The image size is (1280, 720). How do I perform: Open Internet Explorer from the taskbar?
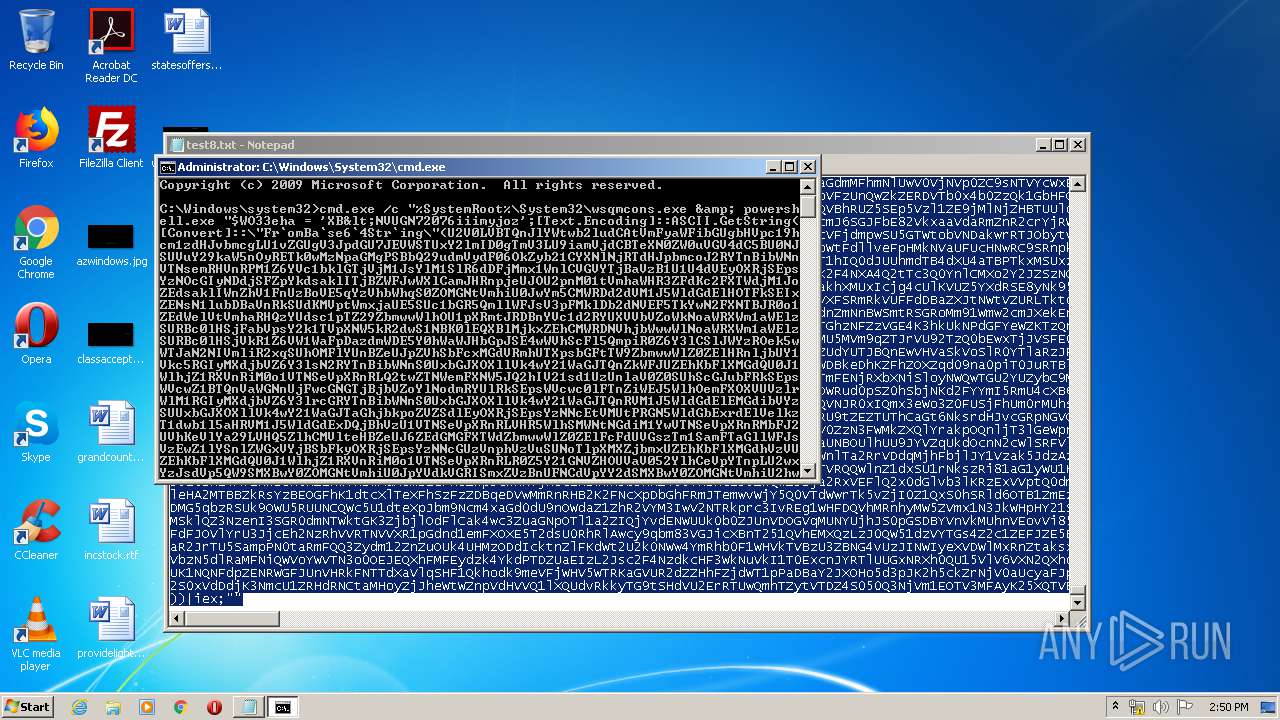click(80, 707)
